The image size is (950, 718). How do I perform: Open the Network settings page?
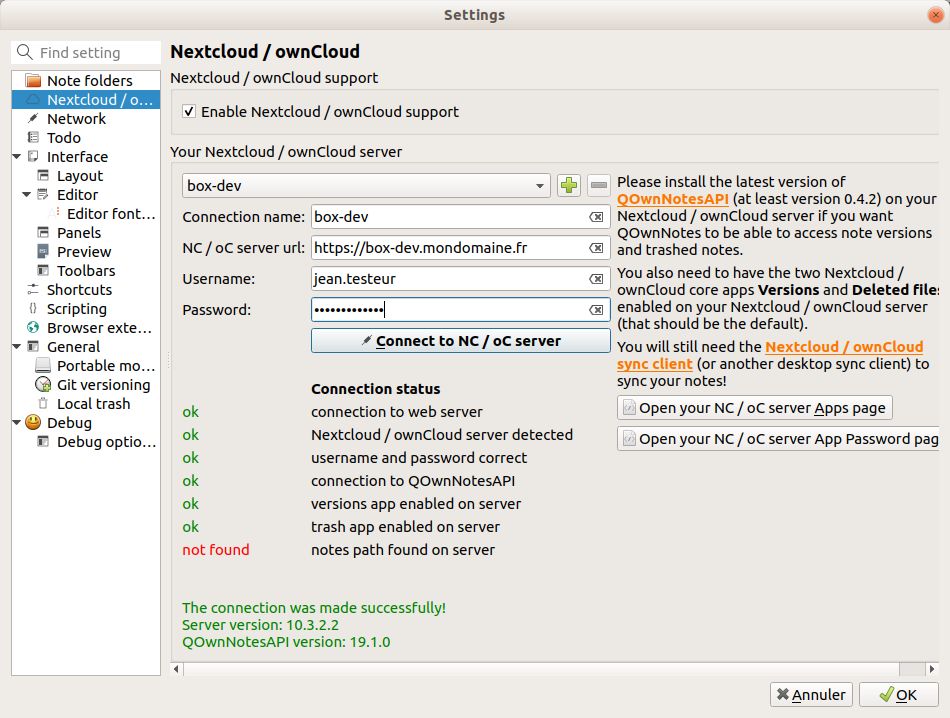[x=75, y=118]
